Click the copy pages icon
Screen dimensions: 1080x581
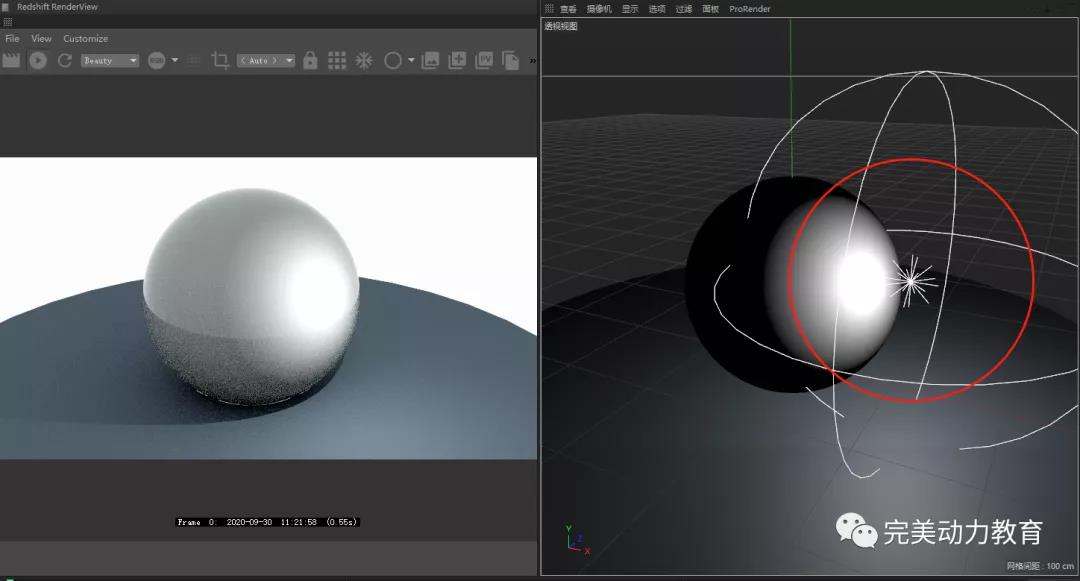(x=511, y=61)
